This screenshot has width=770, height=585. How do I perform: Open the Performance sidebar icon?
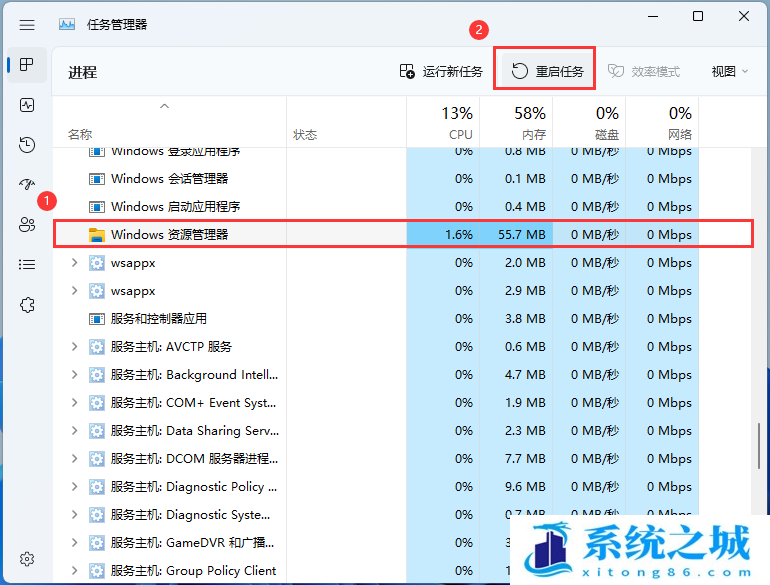(27, 105)
